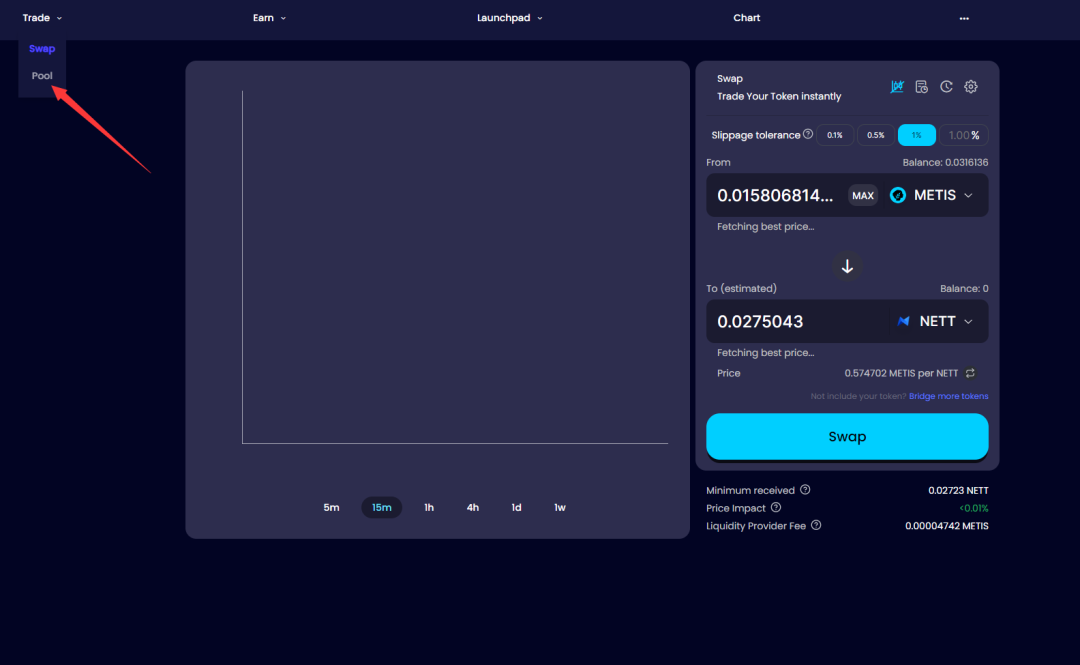The width and height of the screenshot is (1080, 665).
Task: Set chart interval to 15m
Action: (382, 507)
